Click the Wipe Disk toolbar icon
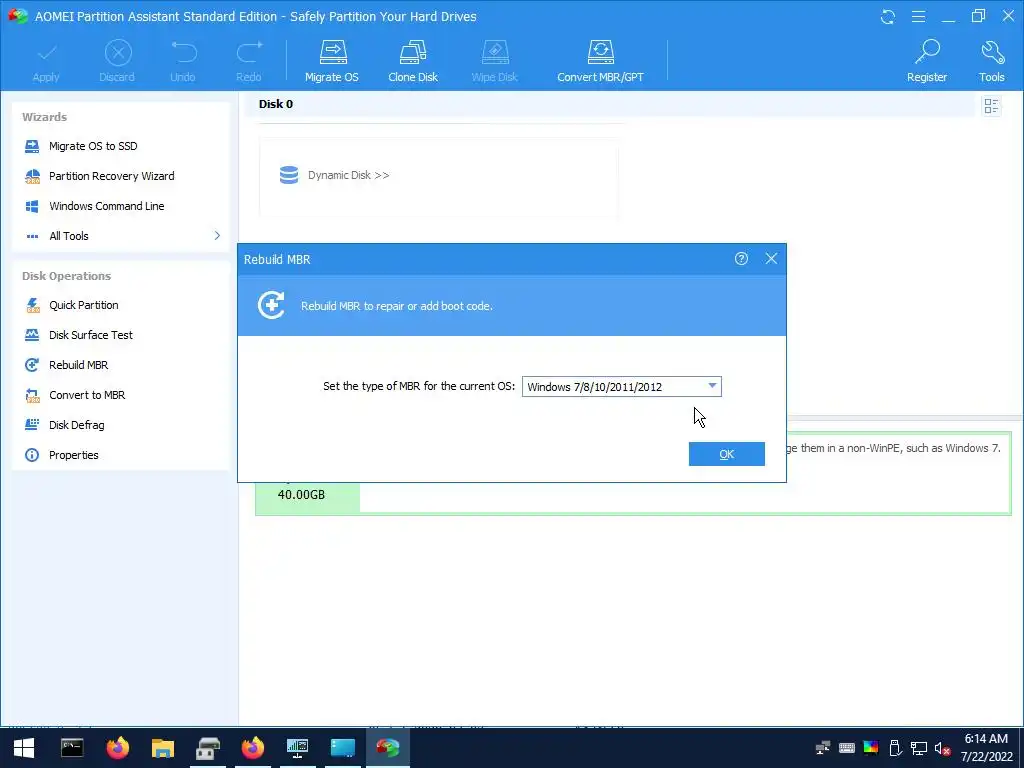 [x=494, y=61]
